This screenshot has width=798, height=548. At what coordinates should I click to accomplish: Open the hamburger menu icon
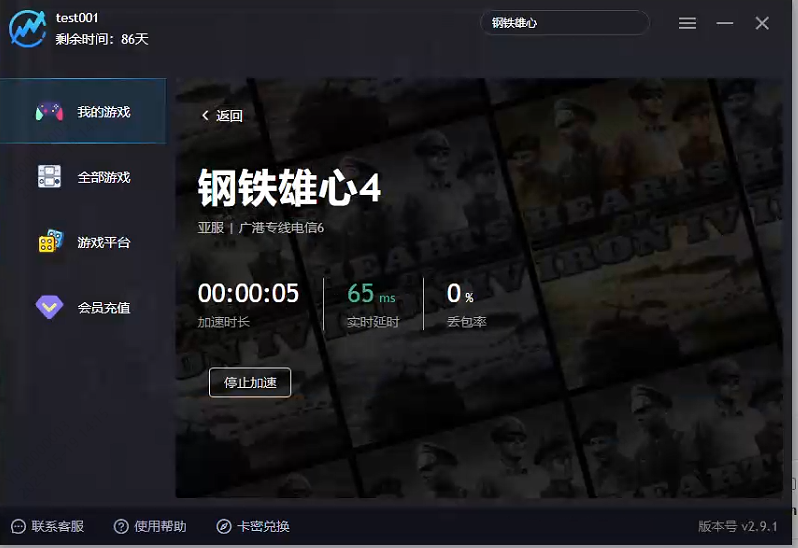tap(687, 23)
